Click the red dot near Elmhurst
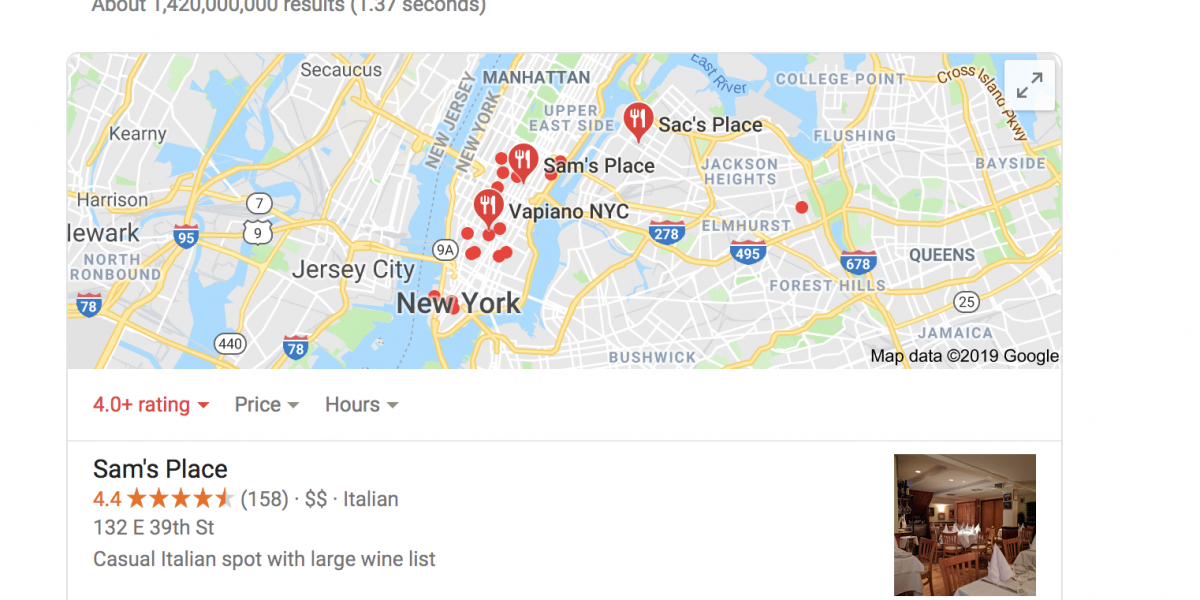Viewport: 1200px width, 600px height. (801, 207)
